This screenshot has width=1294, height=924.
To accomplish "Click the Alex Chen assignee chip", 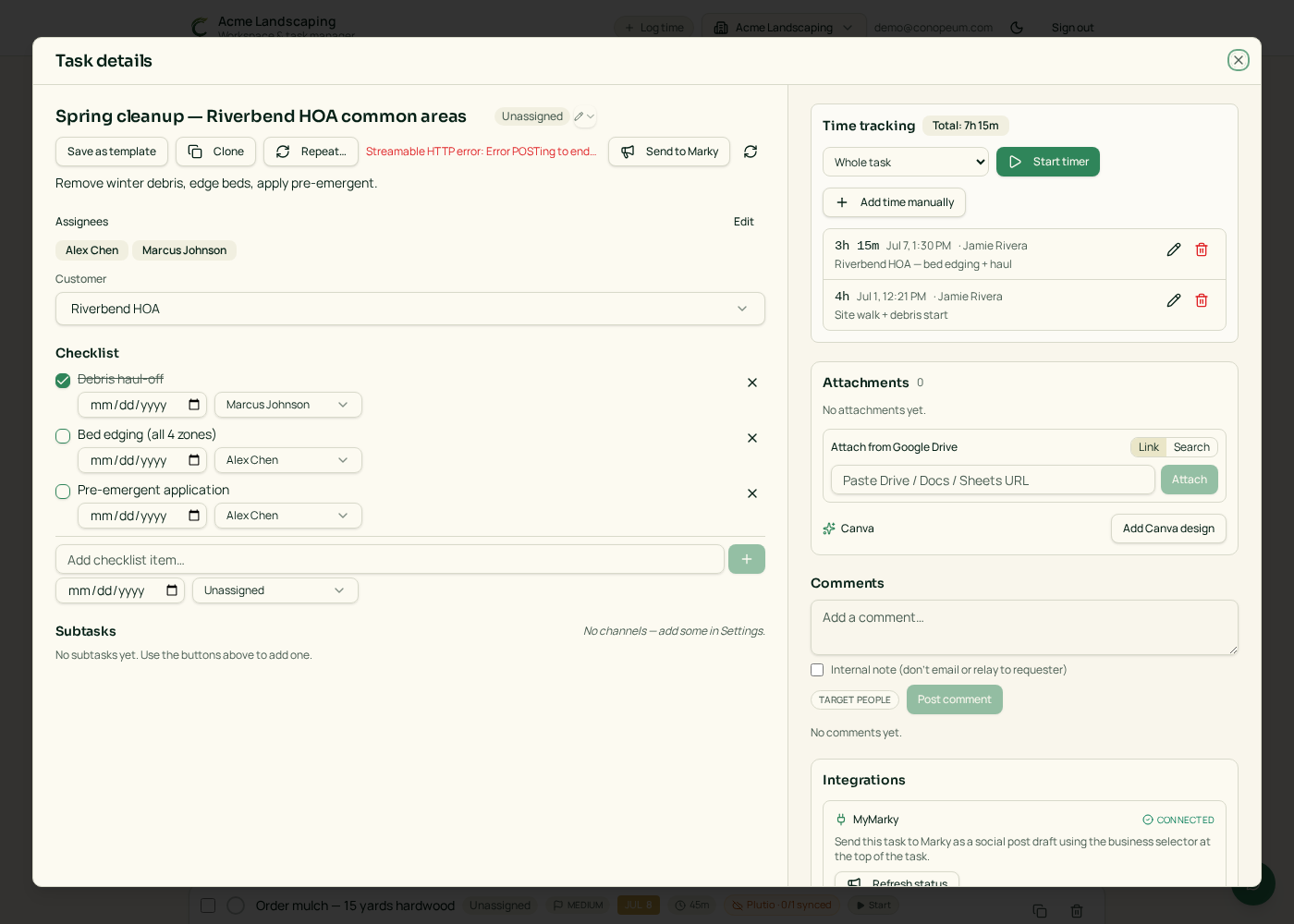I will [x=92, y=250].
